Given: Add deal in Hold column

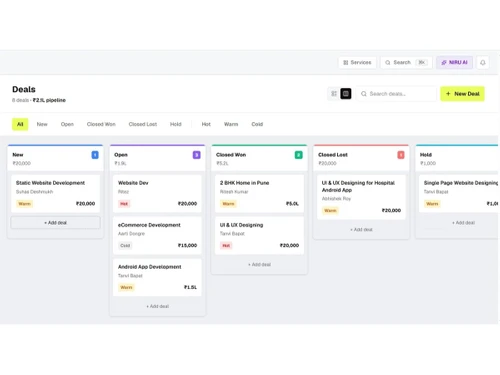Looking at the screenshot, I should [x=463, y=223].
